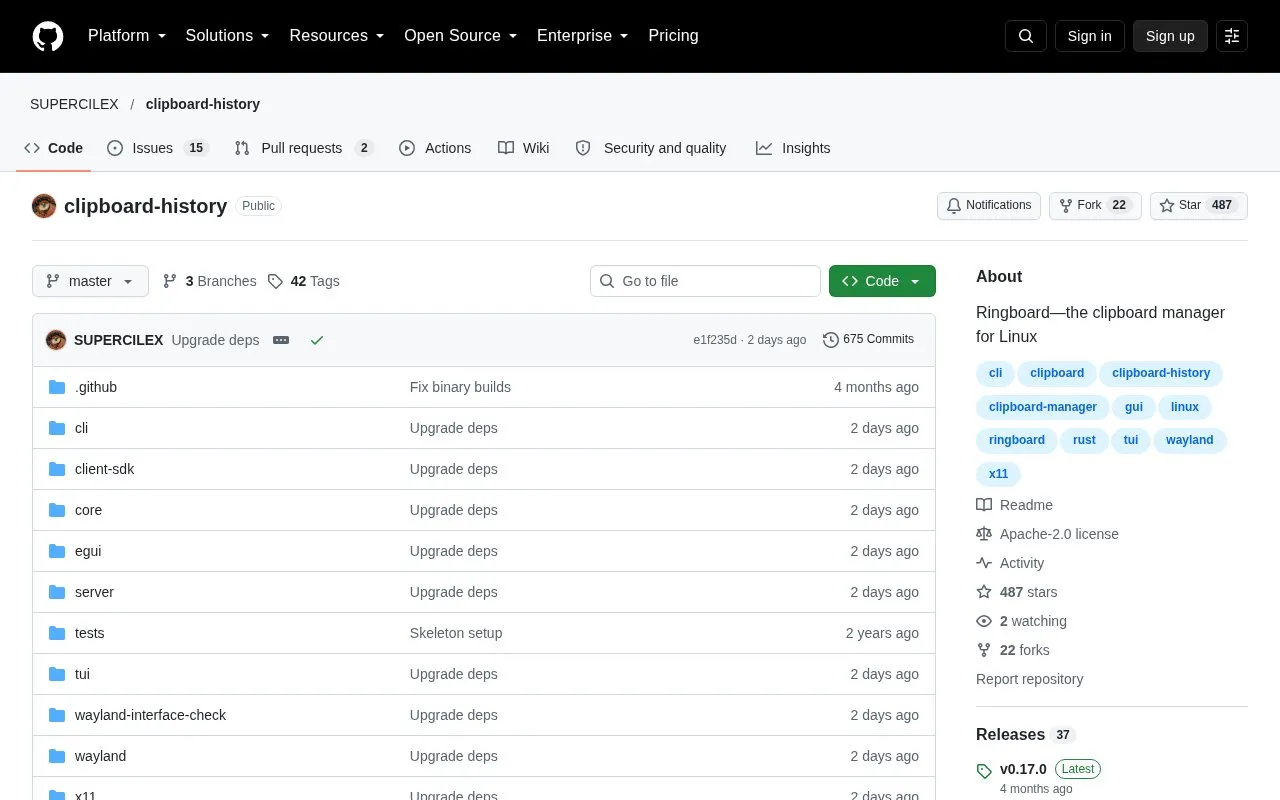Image resolution: width=1280 pixels, height=800 pixels.
Task: Switch to the Issues tab
Action: click(158, 148)
